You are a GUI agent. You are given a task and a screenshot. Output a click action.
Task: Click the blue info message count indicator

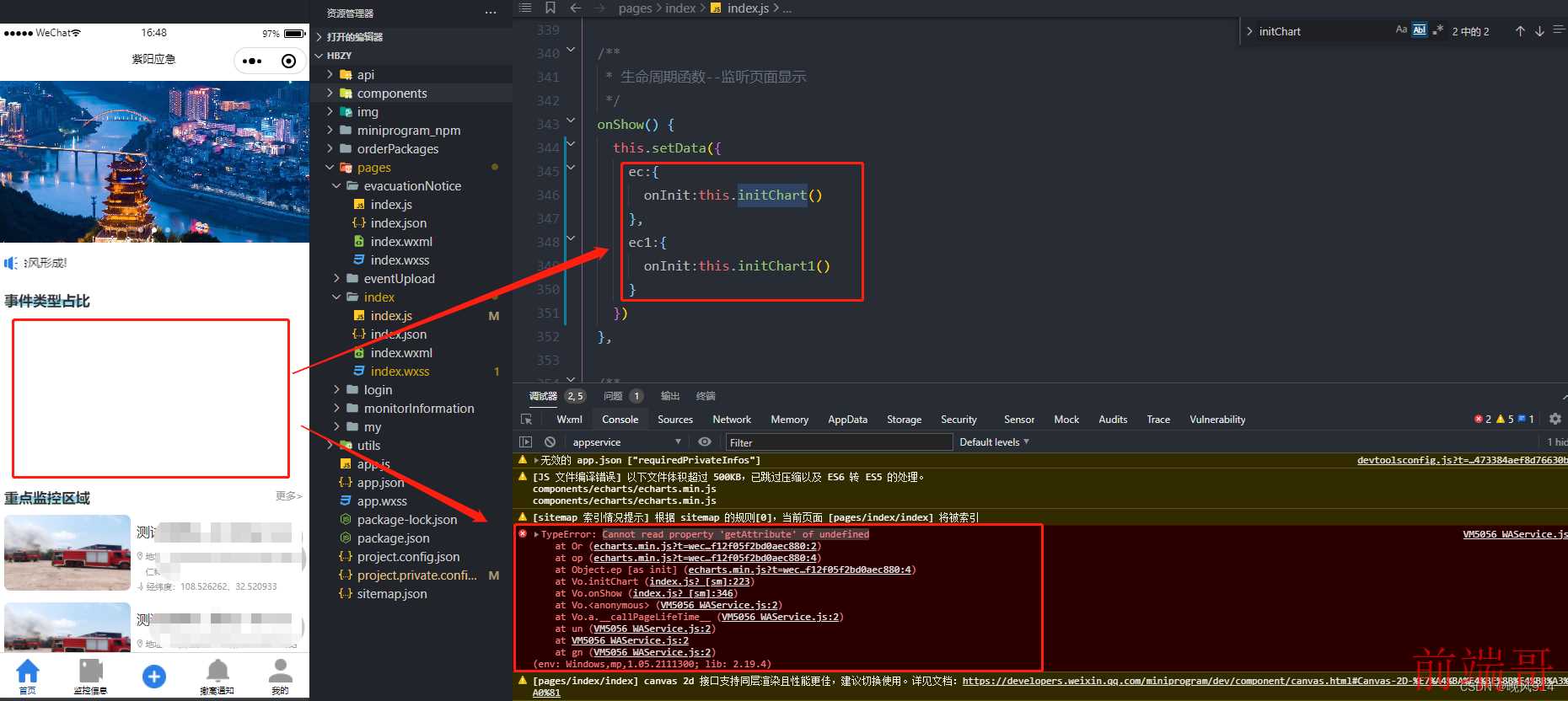point(1526,419)
